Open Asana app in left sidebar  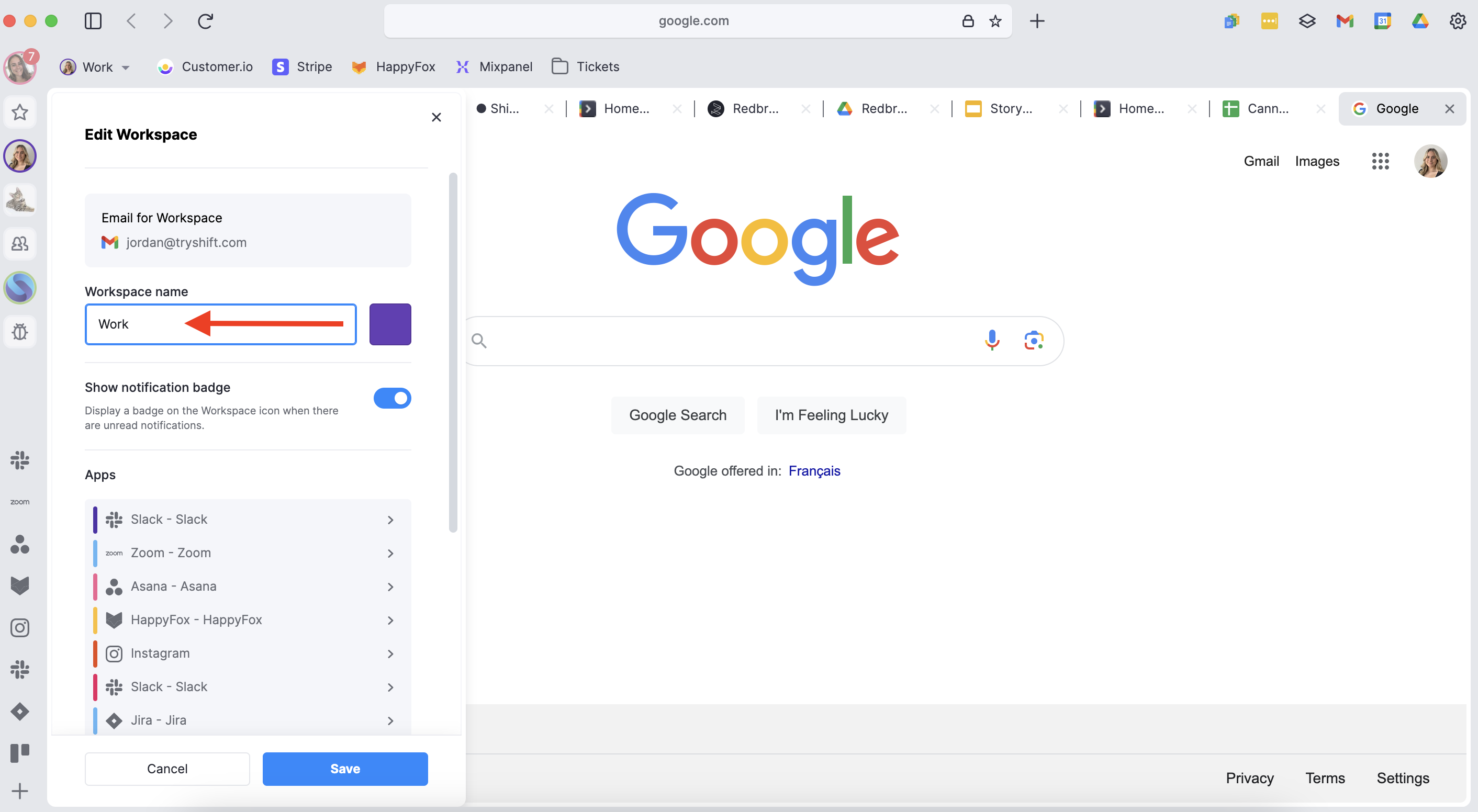(x=20, y=544)
